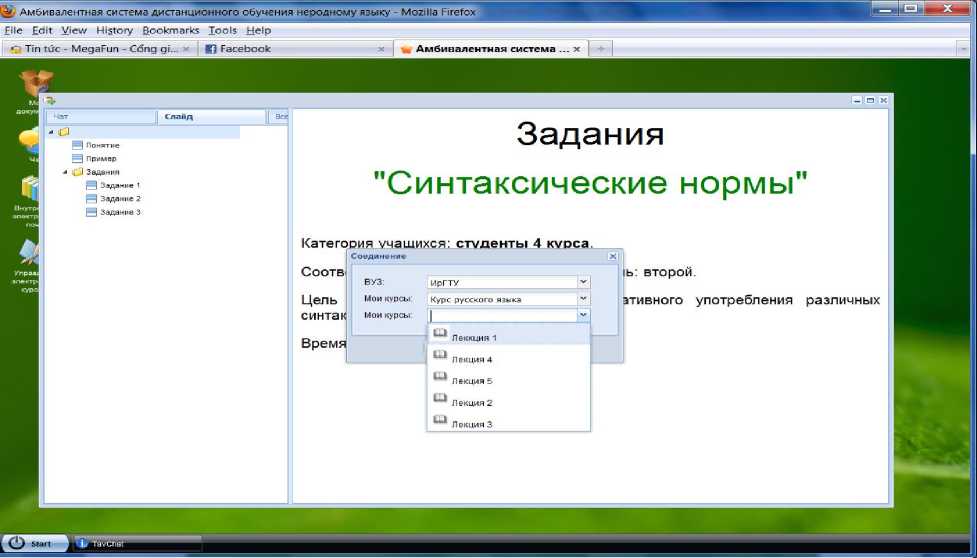Click the Start button on taskbar
Image resolution: width=977 pixels, height=558 pixels.
pos(34,543)
